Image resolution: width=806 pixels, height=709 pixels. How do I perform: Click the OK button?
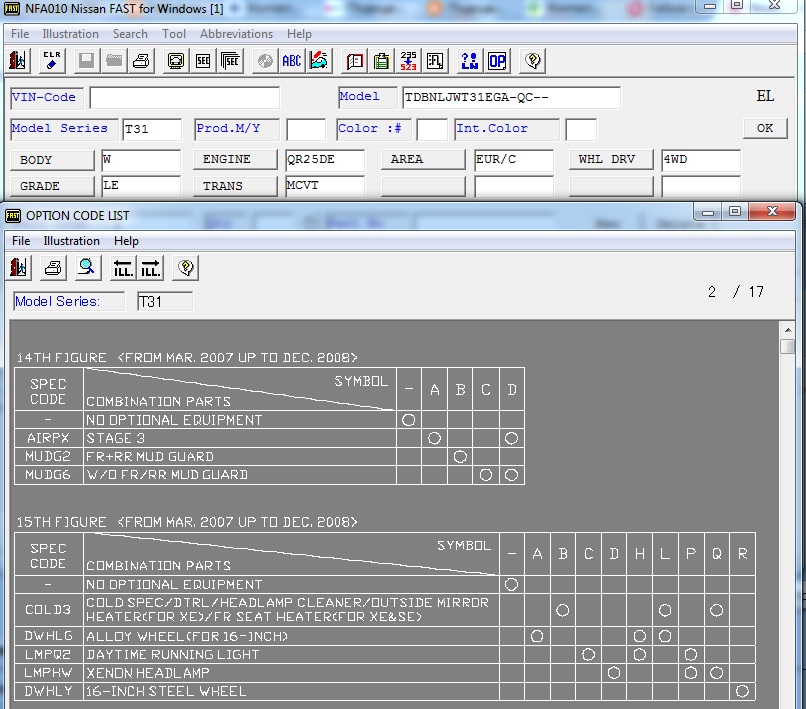[x=765, y=128]
